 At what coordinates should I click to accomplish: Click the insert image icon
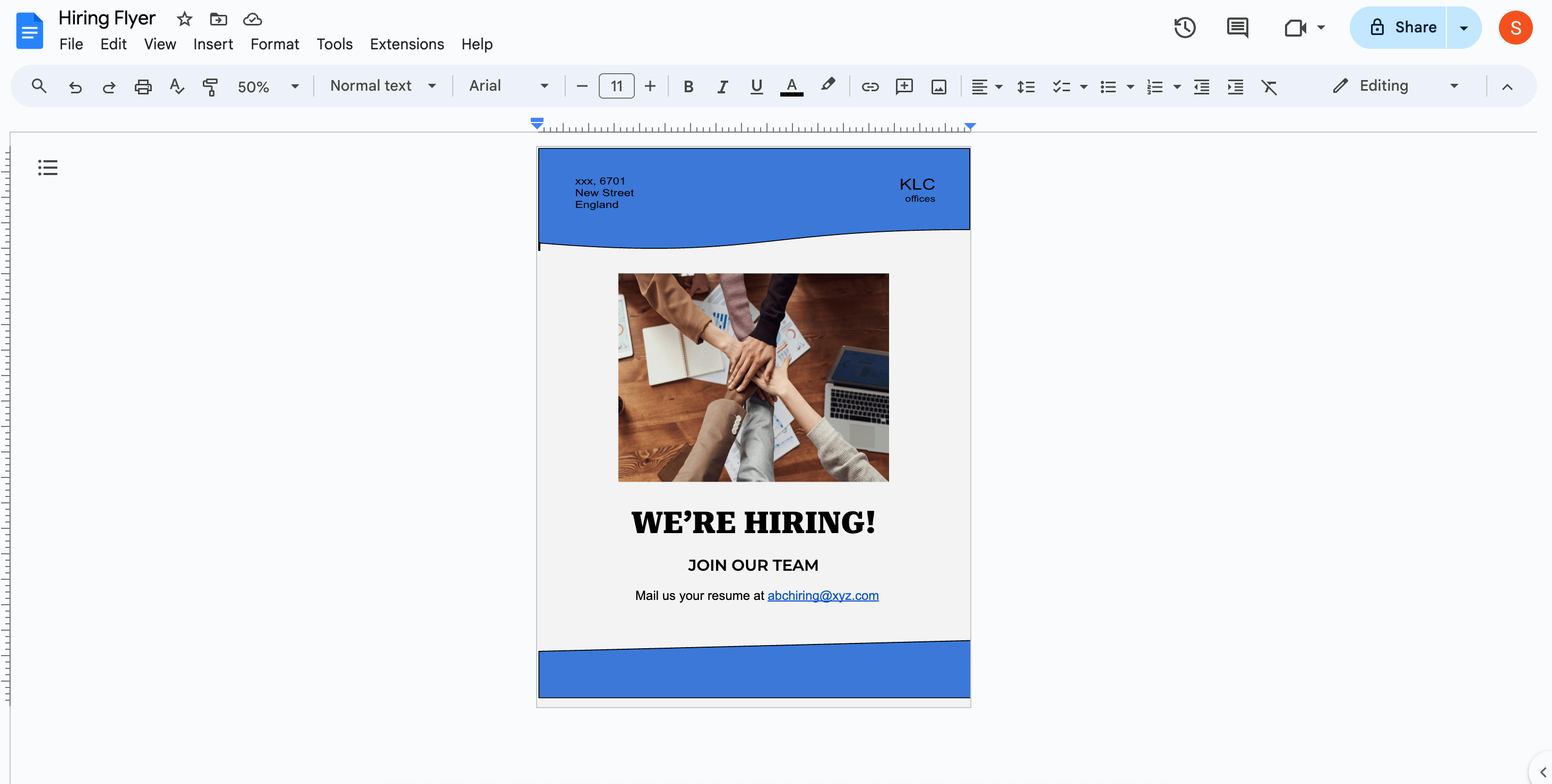[x=938, y=86]
